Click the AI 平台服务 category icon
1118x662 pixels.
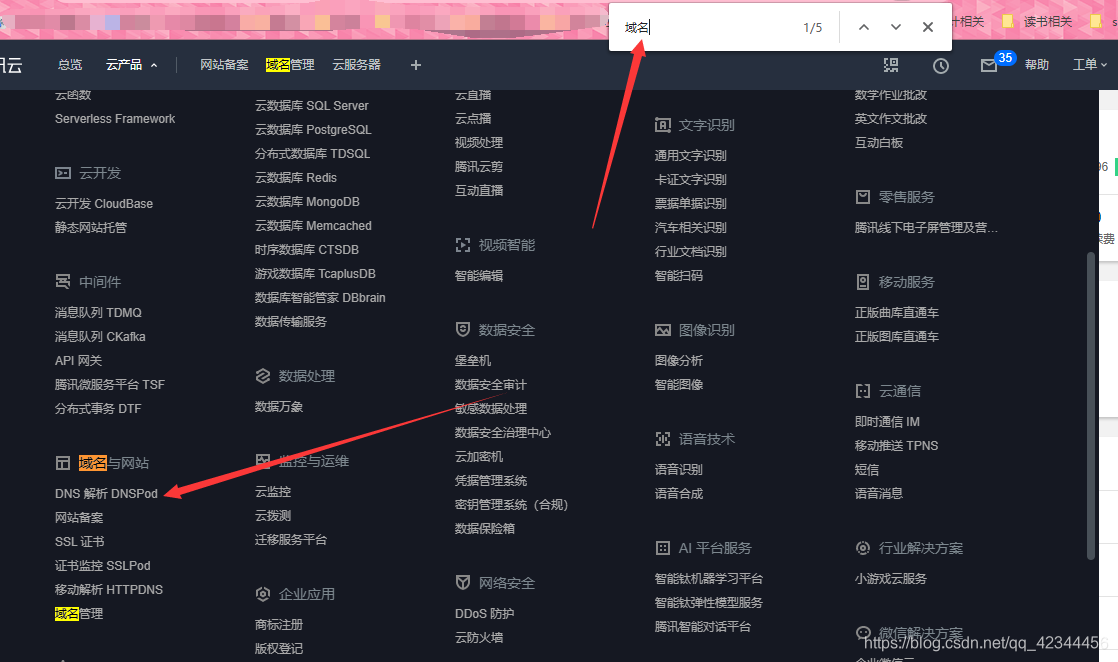663,548
